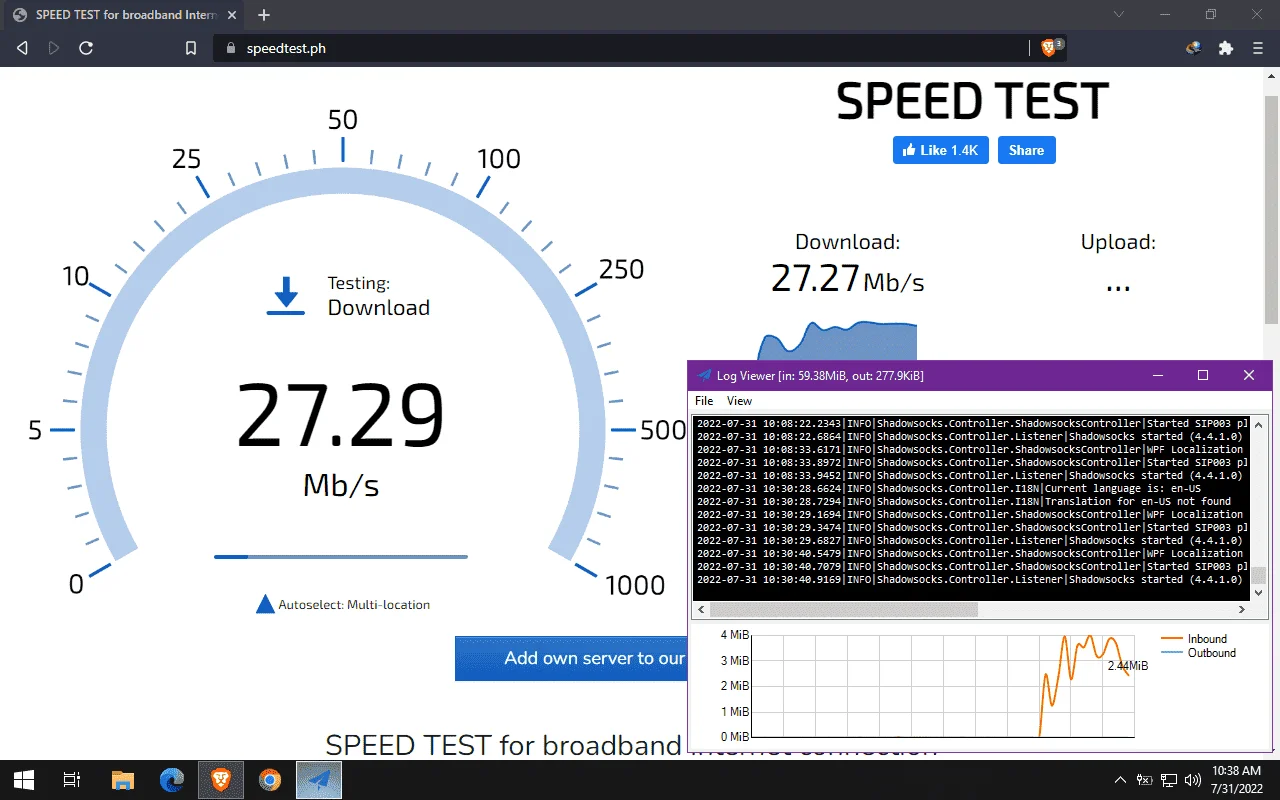Open the Windows Start menu
Screen dimensions: 1280x800
(x=24, y=780)
